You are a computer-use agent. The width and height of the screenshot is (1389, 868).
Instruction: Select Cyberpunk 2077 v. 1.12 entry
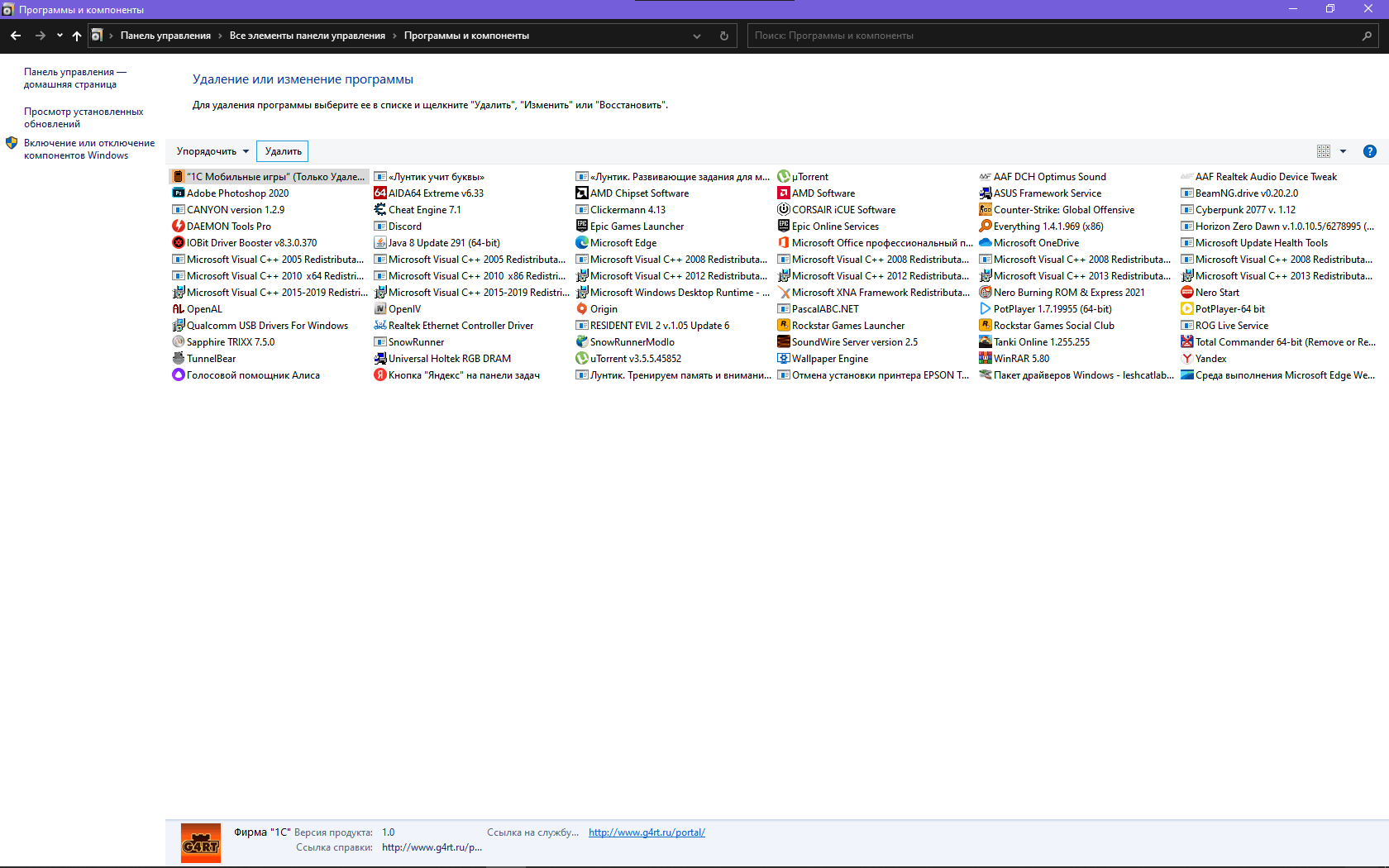(1238, 210)
